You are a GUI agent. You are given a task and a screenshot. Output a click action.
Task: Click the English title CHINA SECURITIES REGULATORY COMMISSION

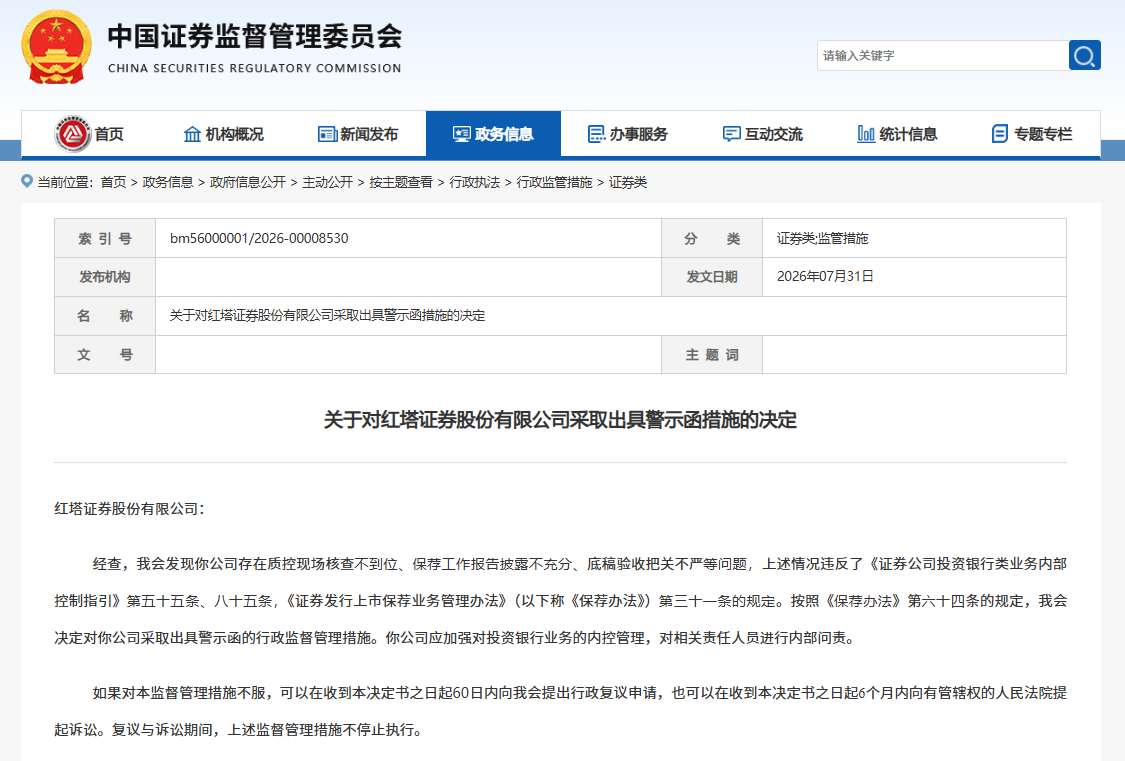pos(255,68)
